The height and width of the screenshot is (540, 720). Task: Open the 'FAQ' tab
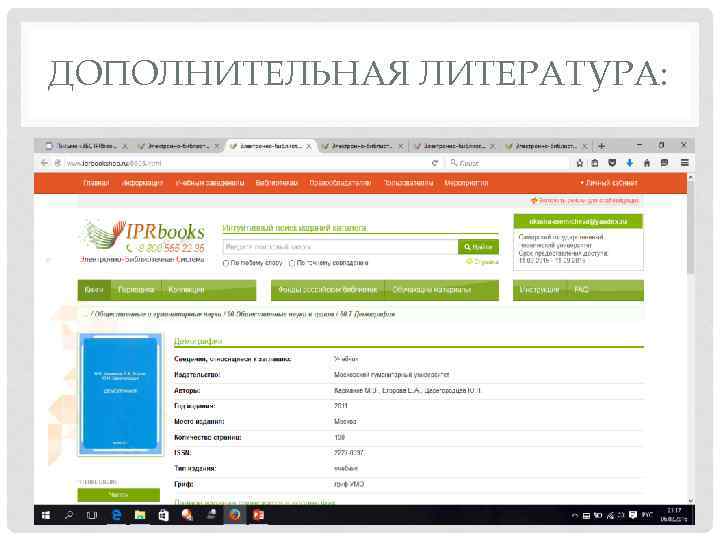tap(581, 290)
